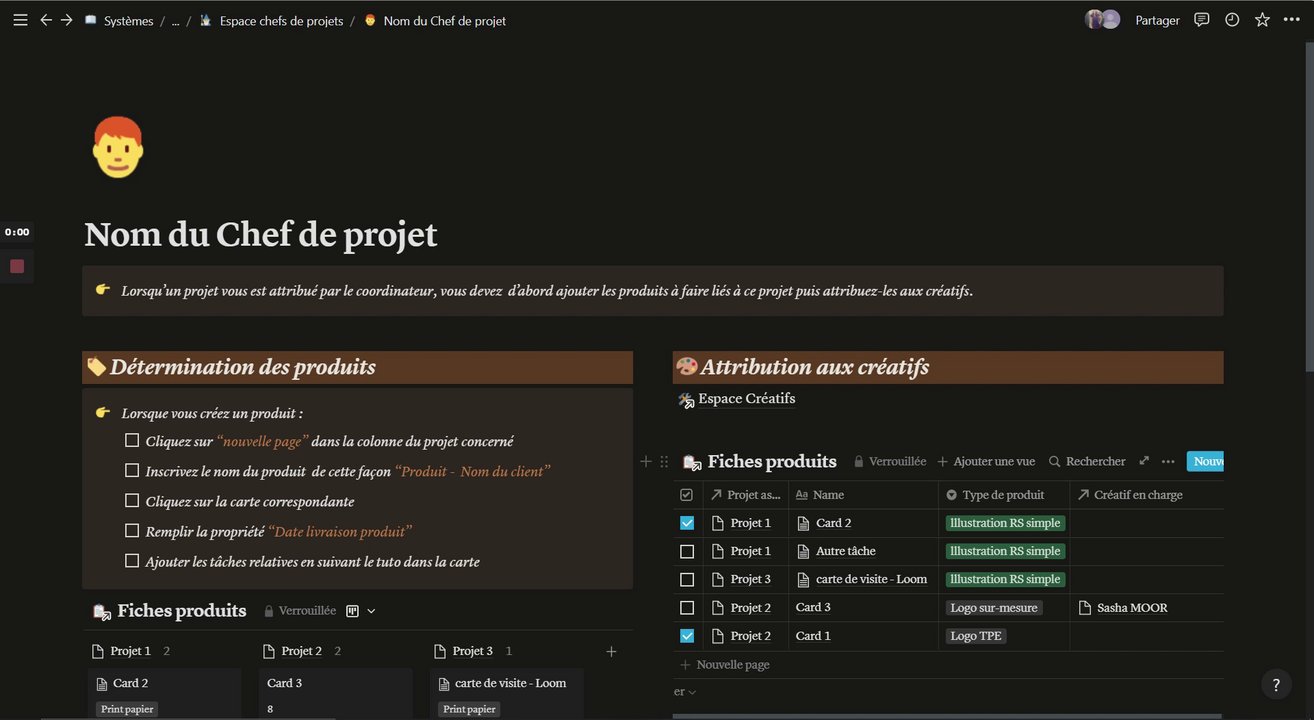Image resolution: width=1314 pixels, height=720 pixels.
Task: Click the Partager button
Action: 1157,20
